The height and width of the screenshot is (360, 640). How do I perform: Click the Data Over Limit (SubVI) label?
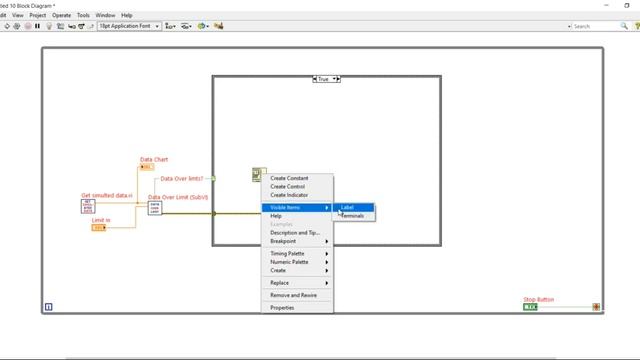[178, 197]
